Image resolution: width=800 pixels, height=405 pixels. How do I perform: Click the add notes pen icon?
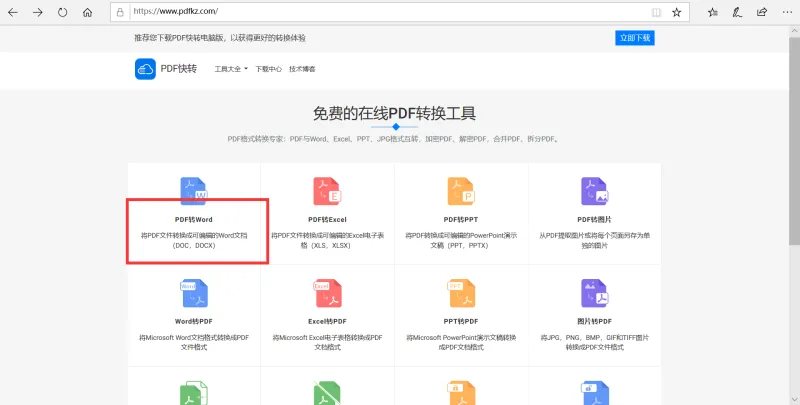737,12
